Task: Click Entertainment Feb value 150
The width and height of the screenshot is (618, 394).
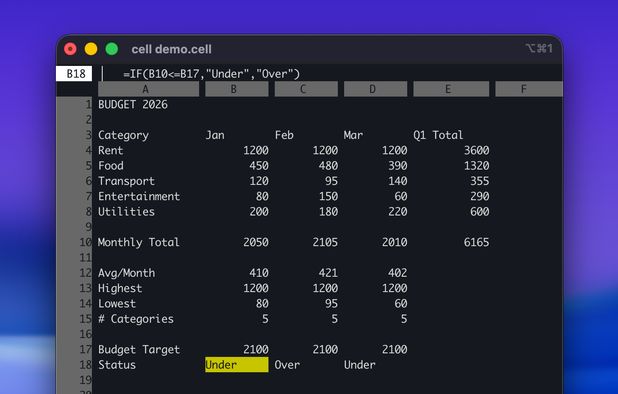Action: click(328, 196)
